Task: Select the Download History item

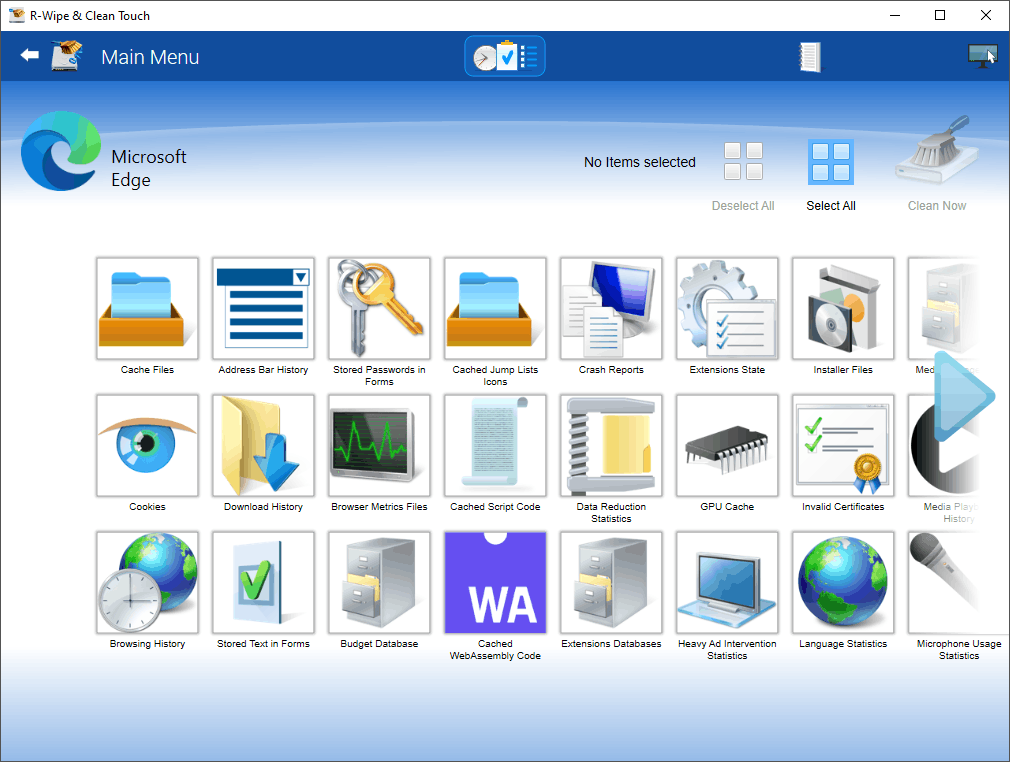Action: point(263,446)
